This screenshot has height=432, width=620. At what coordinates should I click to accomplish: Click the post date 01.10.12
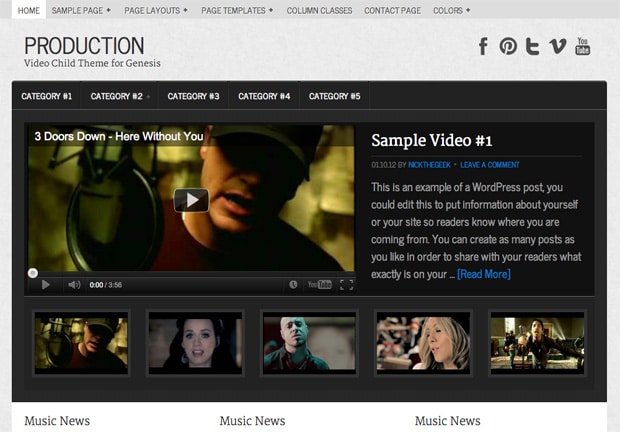click(x=383, y=165)
